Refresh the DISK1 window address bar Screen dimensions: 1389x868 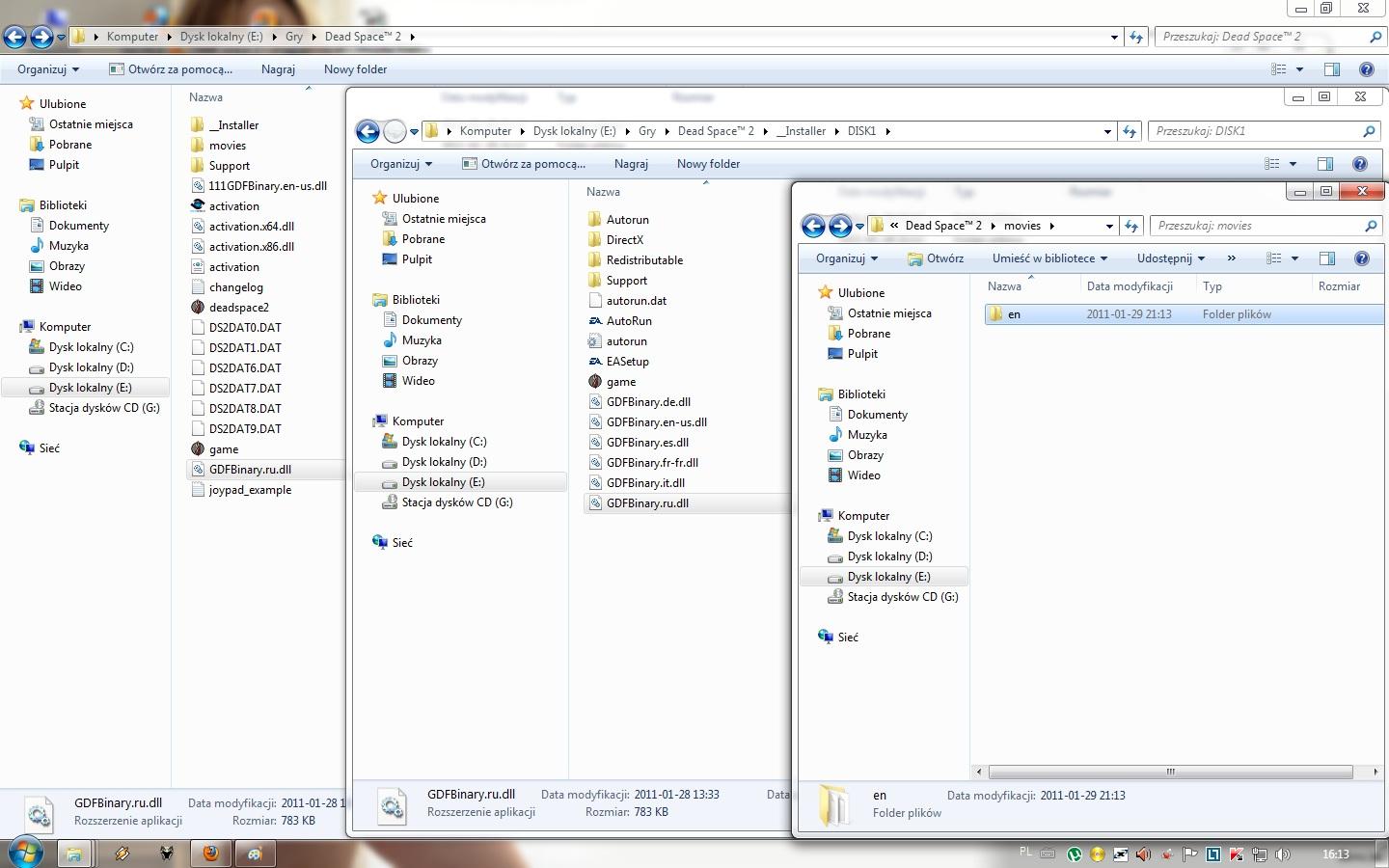(1130, 131)
